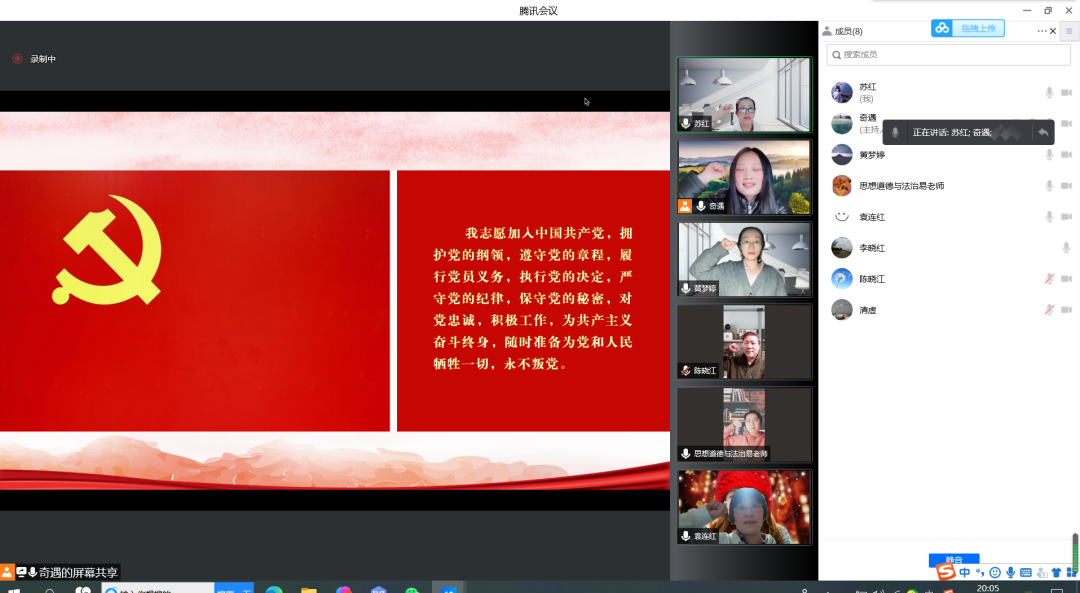The height and width of the screenshot is (593, 1080).
Task: Click 黄梦婷's camera icon in member list
Action: pos(1066,155)
